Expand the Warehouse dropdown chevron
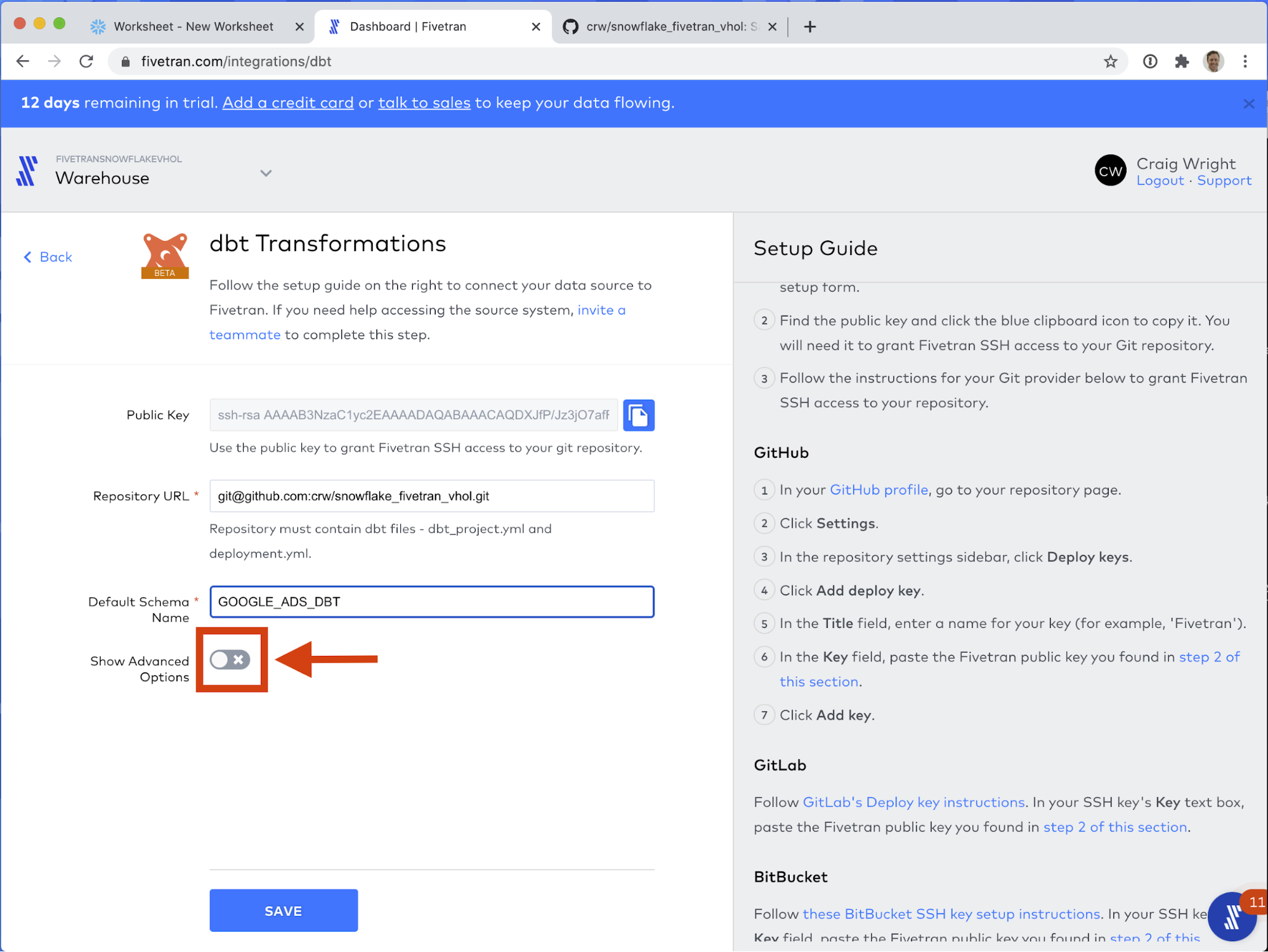This screenshot has height=952, width=1268. coord(266,173)
